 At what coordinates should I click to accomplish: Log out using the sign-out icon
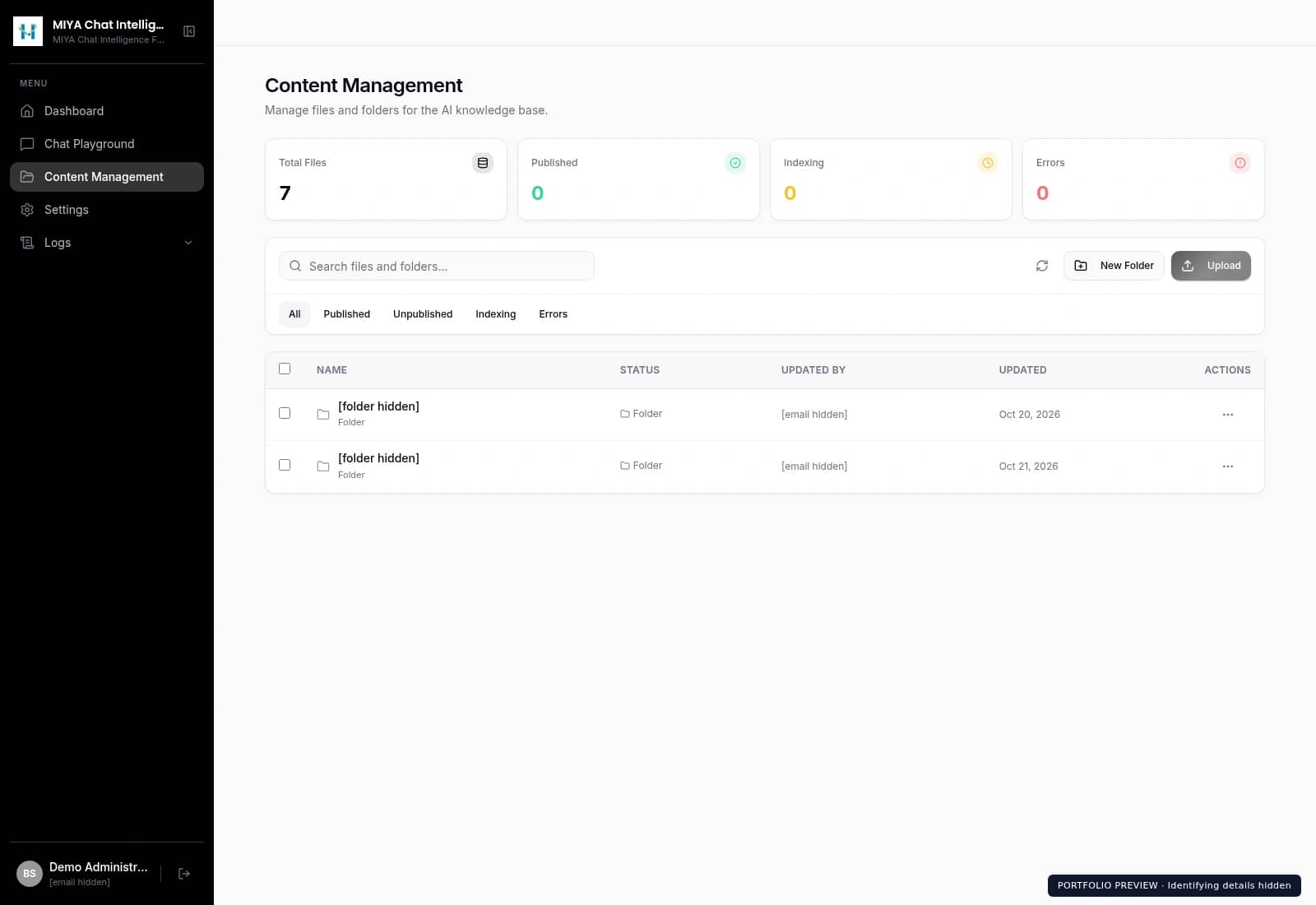point(184,874)
